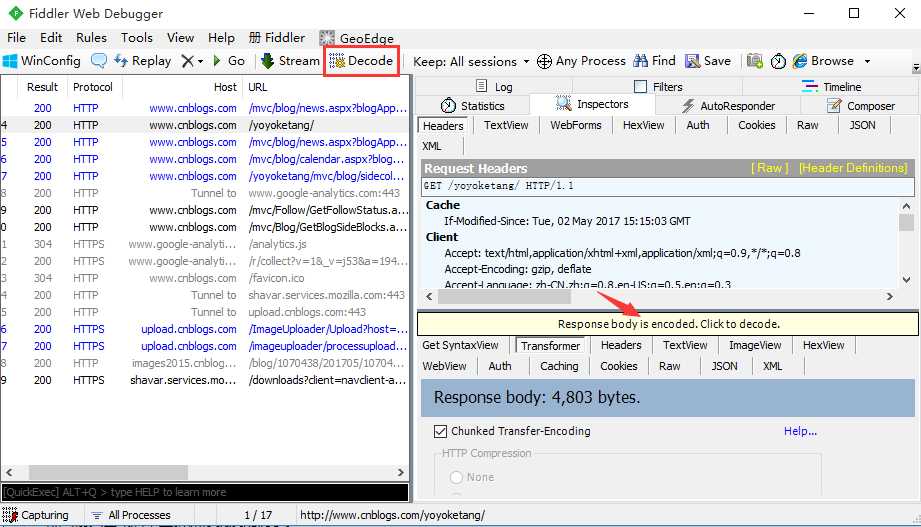Image resolution: width=921 pixels, height=527 pixels.
Task: Open the File menu
Action: click(x=16, y=38)
